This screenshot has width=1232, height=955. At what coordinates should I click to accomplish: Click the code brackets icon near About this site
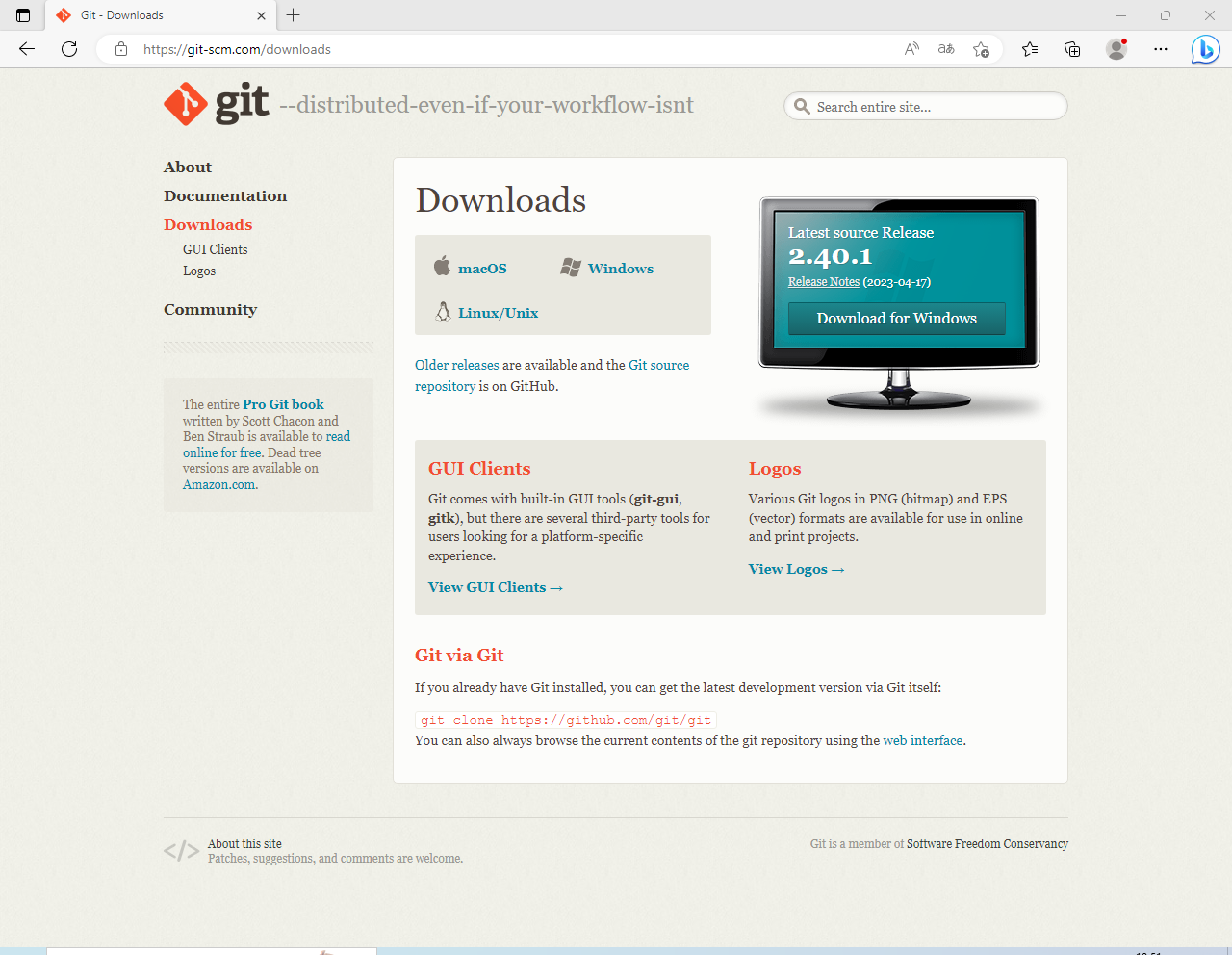181,851
